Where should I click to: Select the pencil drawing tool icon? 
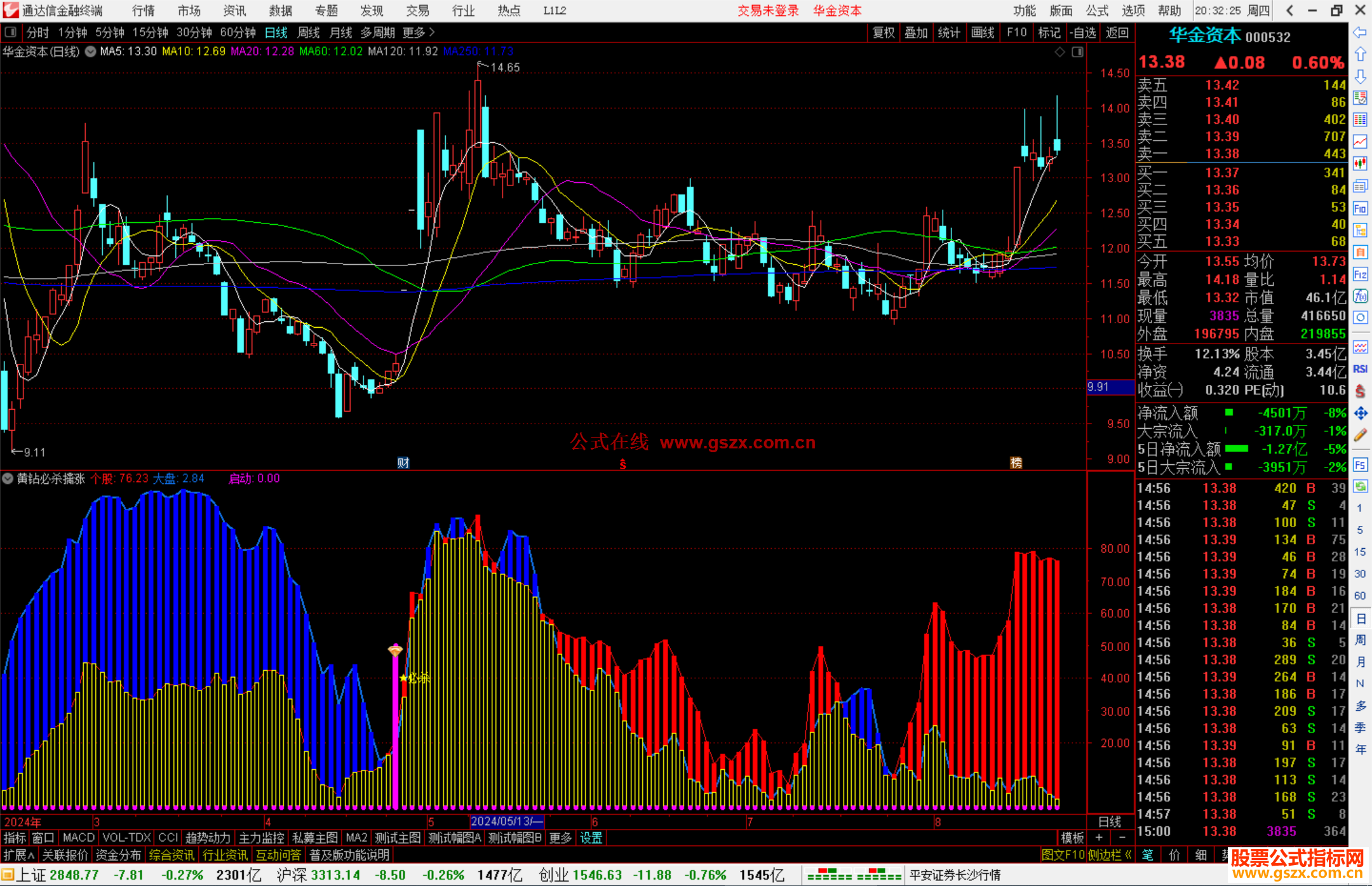1360,436
